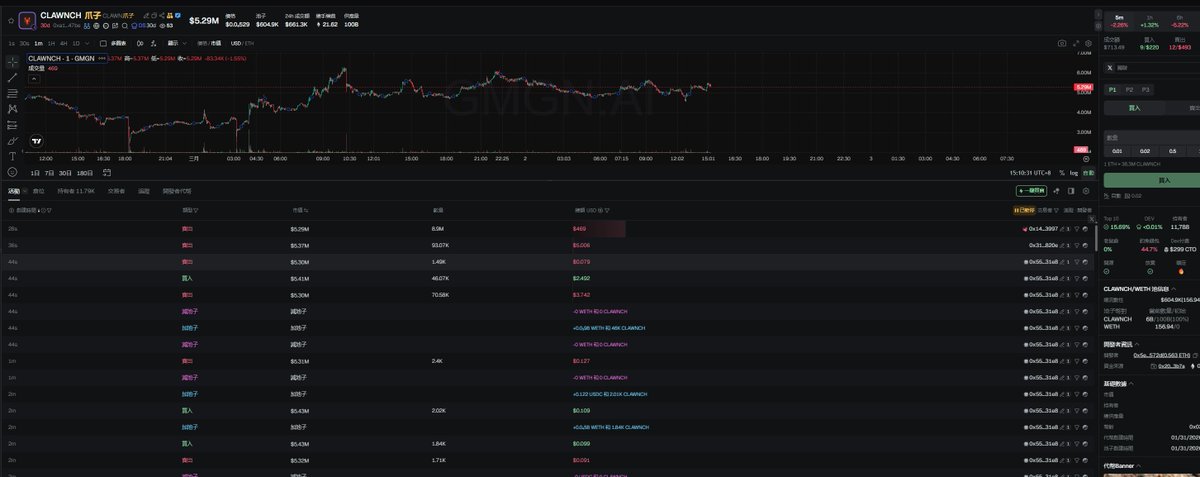Select the chart text annotation tool
Screen dimensions: 1200x477
pos(11,157)
